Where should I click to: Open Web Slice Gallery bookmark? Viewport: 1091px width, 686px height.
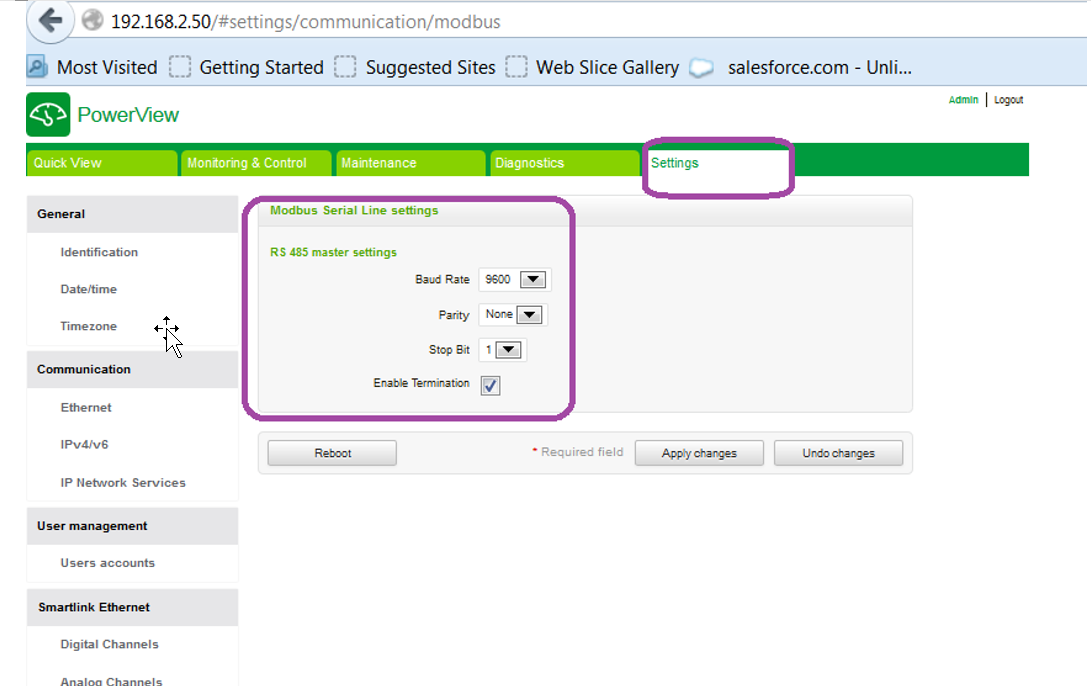click(x=592, y=67)
